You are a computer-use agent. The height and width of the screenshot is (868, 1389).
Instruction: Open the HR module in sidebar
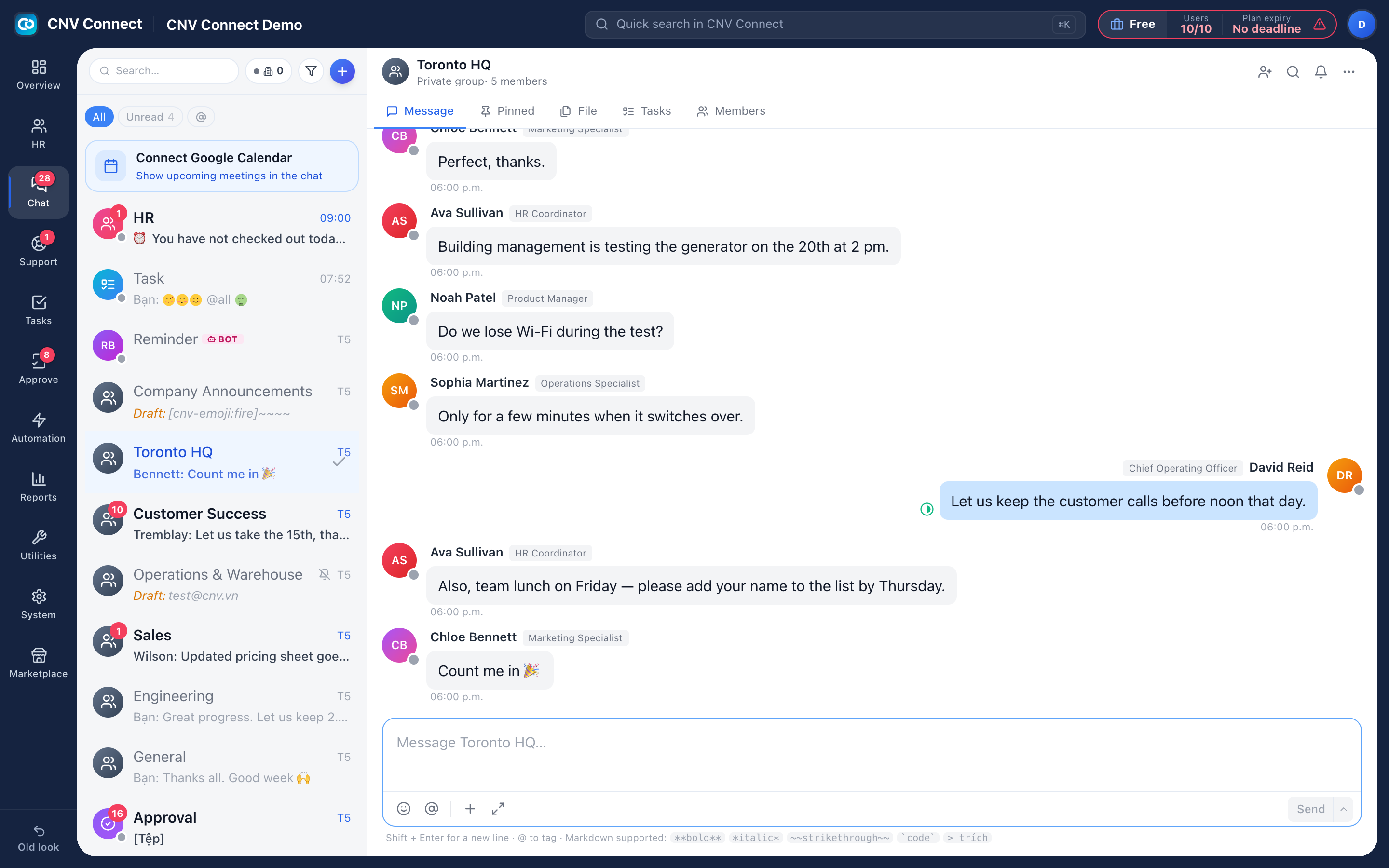pyautogui.click(x=39, y=133)
